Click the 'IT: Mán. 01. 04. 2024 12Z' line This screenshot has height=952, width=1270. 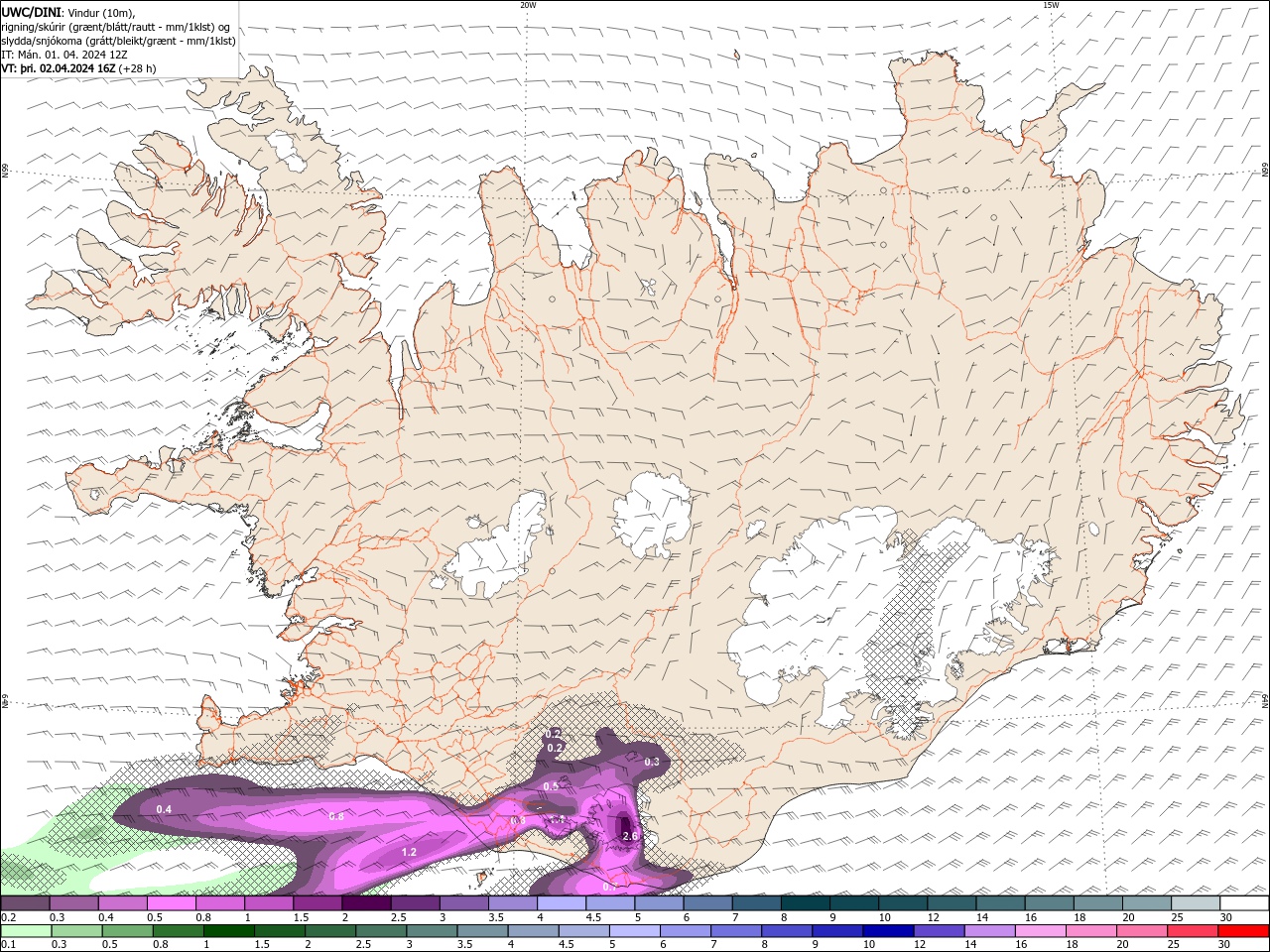66,55
